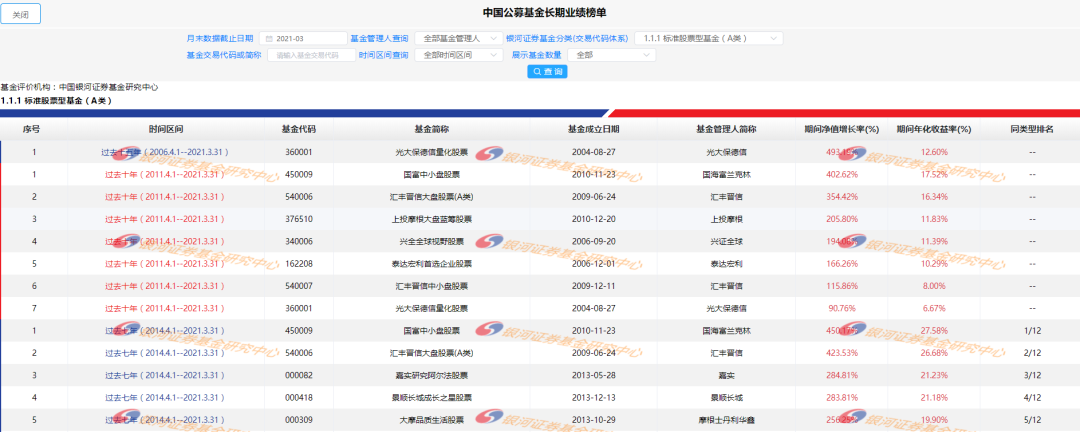The width and height of the screenshot is (1080, 432).
Task: Click fund code 162208
Action: (x=299, y=264)
